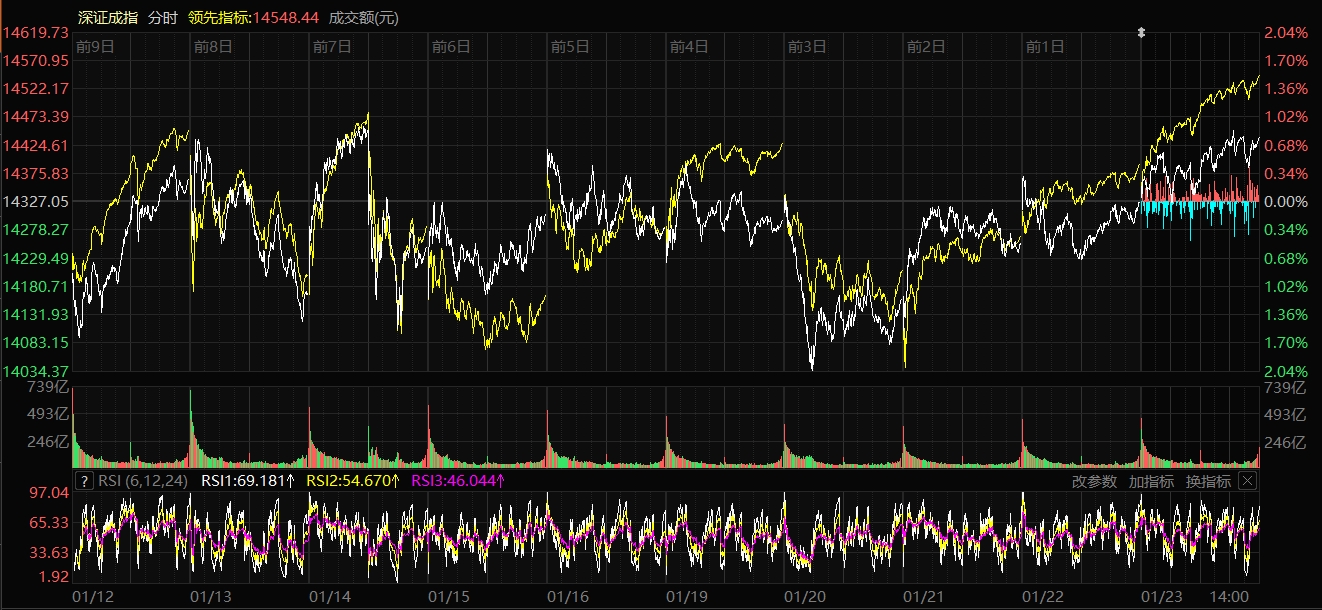Click 加指标 to add an indicator
Viewport: 1322px width, 610px height.
(1151, 481)
